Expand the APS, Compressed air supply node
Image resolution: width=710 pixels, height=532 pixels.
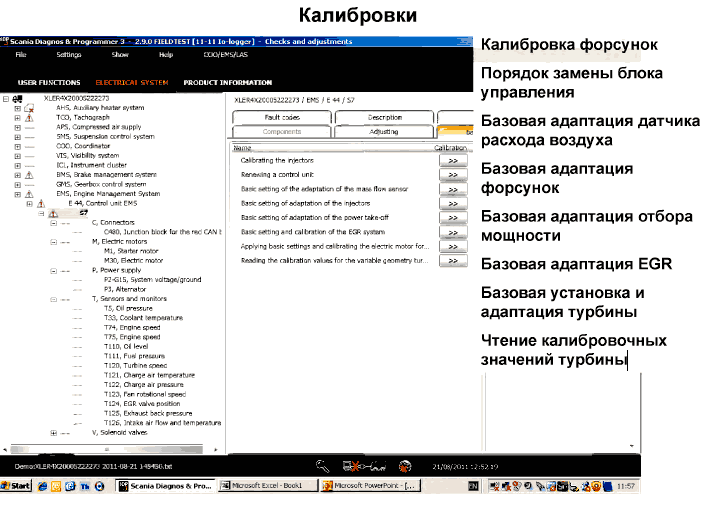[x=17, y=127]
